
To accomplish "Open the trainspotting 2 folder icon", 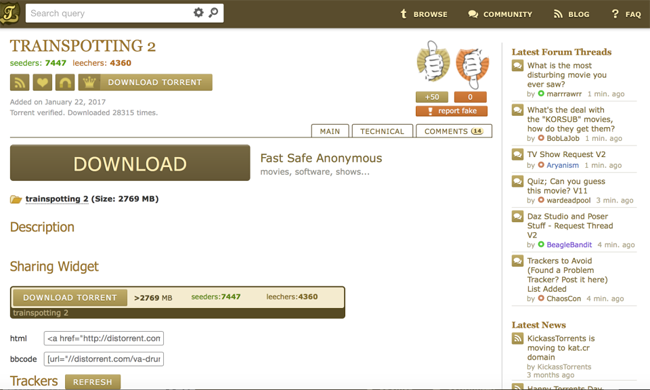I will click(16, 199).
